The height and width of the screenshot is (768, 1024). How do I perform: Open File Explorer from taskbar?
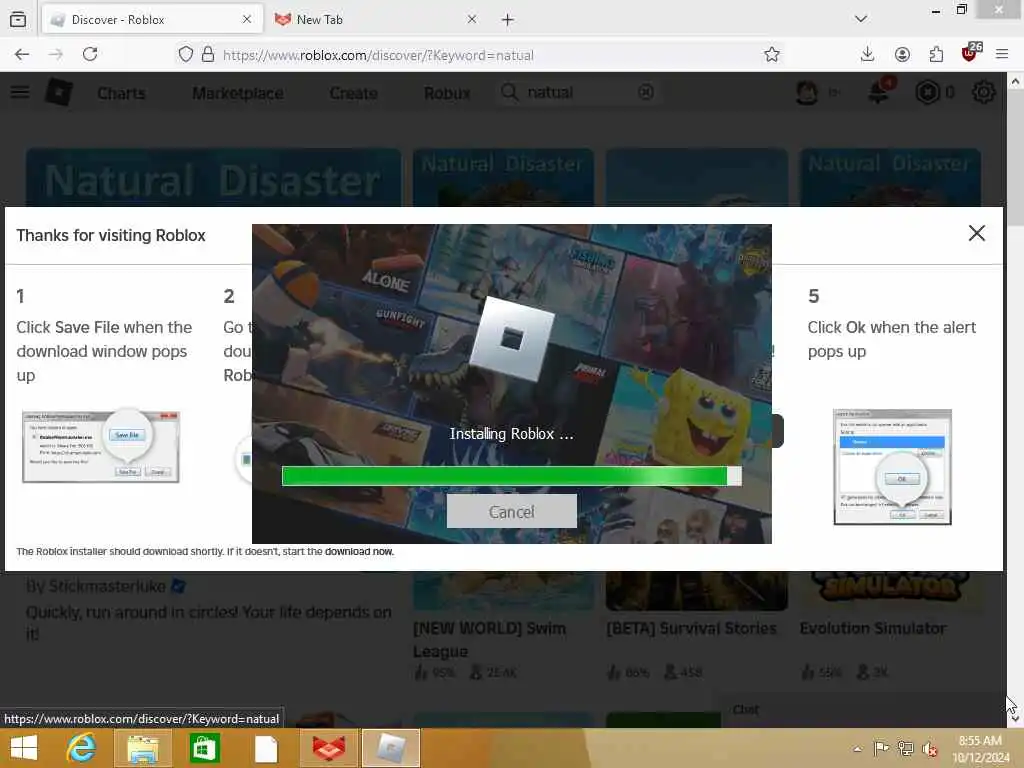click(142, 748)
